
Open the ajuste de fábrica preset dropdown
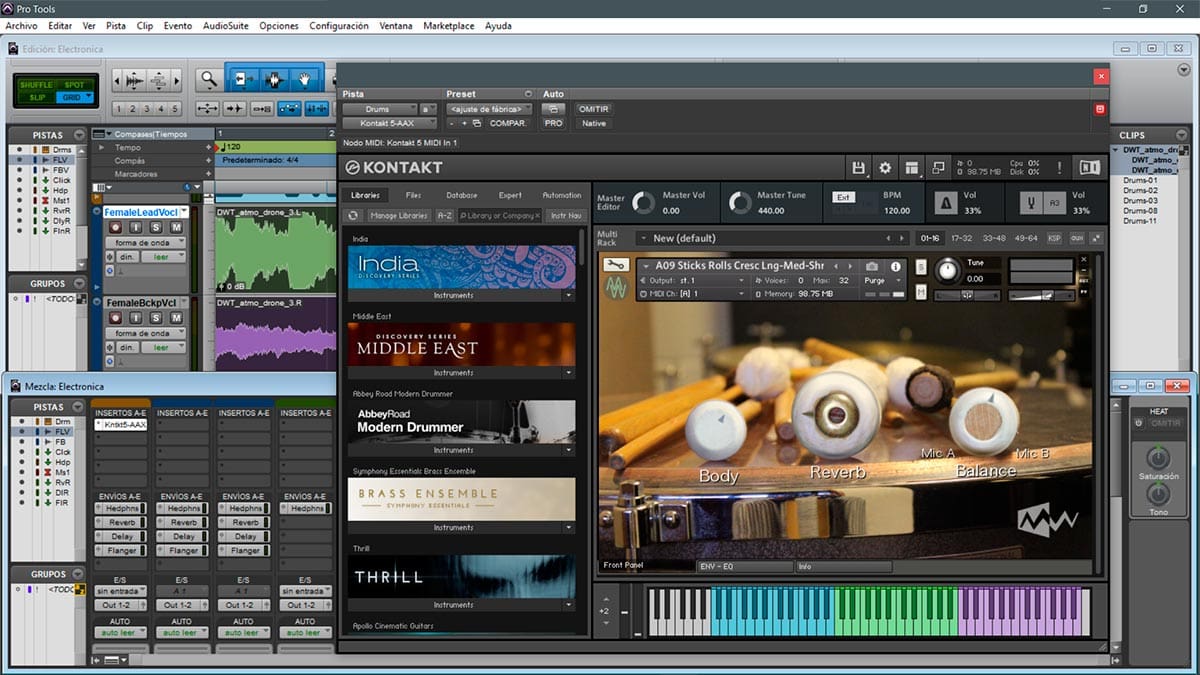point(488,109)
